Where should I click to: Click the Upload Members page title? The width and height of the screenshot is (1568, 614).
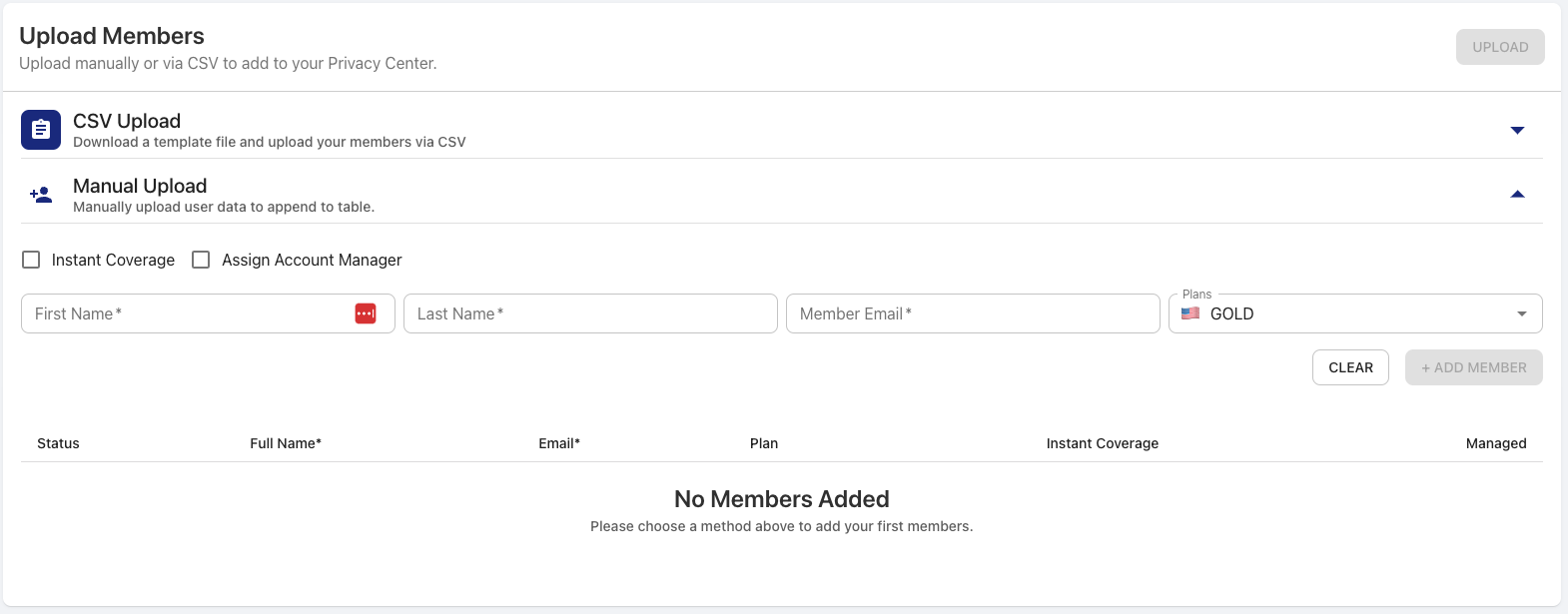pos(112,36)
